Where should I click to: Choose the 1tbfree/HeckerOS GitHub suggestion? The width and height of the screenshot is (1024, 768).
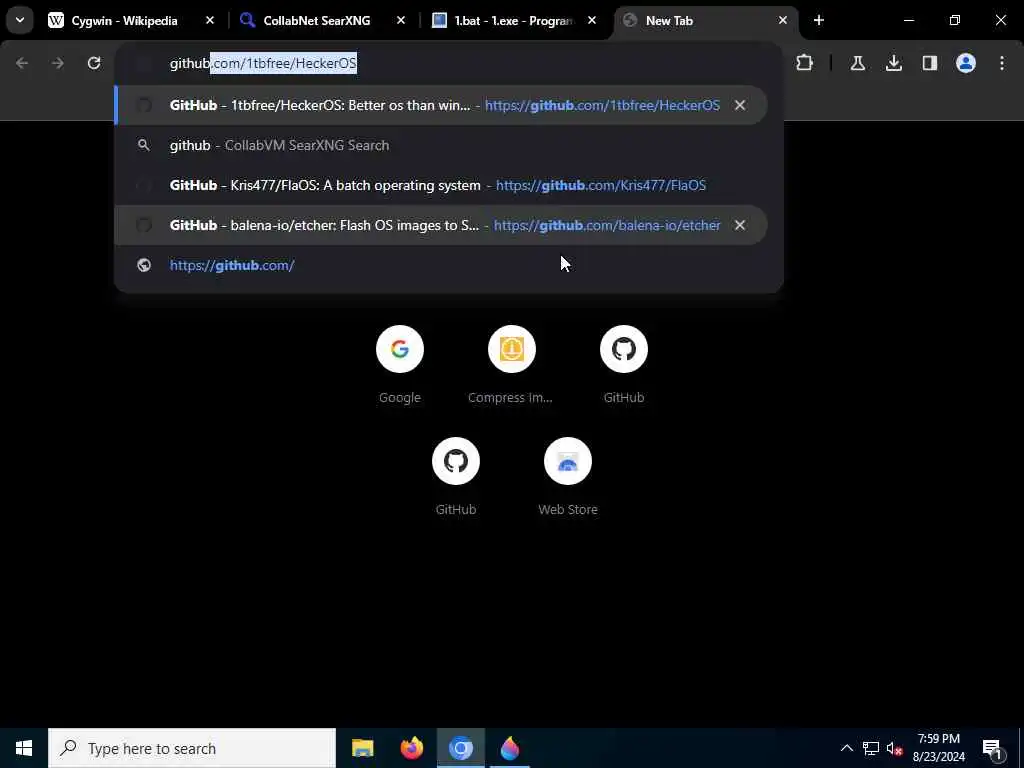pyautogui.click(x=441, y=105)
